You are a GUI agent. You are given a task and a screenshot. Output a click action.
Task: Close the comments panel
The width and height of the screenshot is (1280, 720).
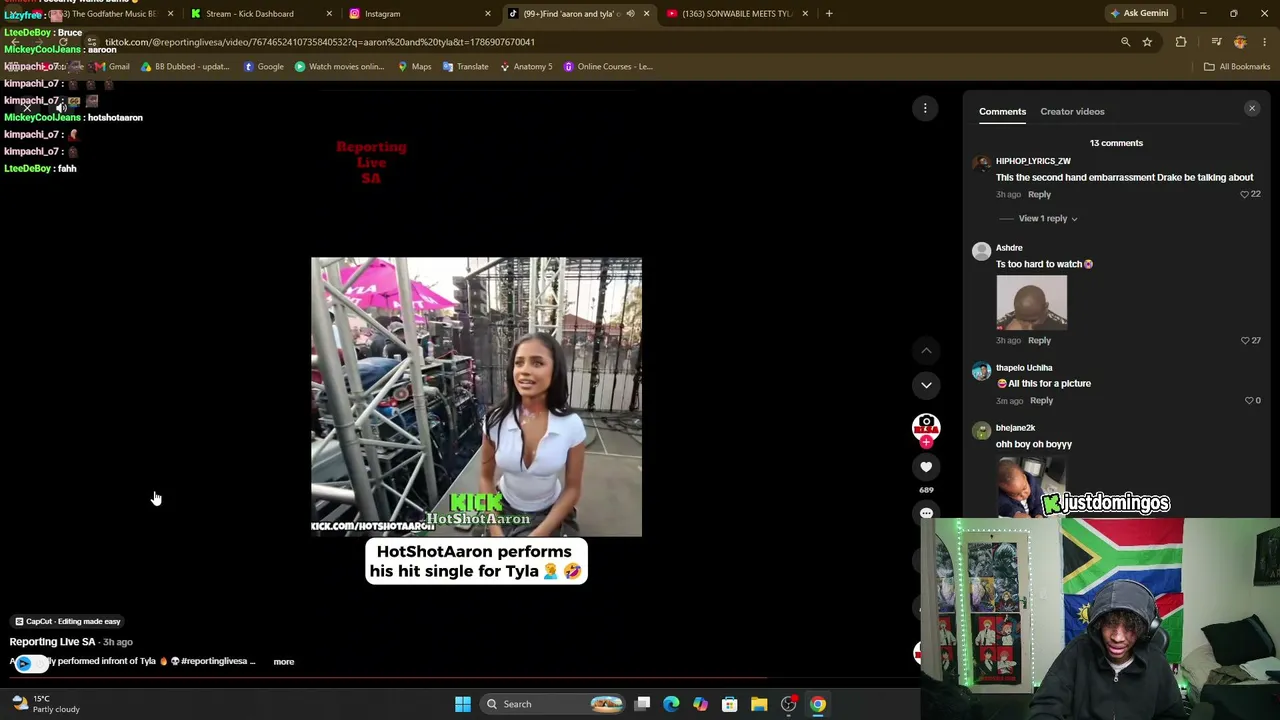[1252, 108]
